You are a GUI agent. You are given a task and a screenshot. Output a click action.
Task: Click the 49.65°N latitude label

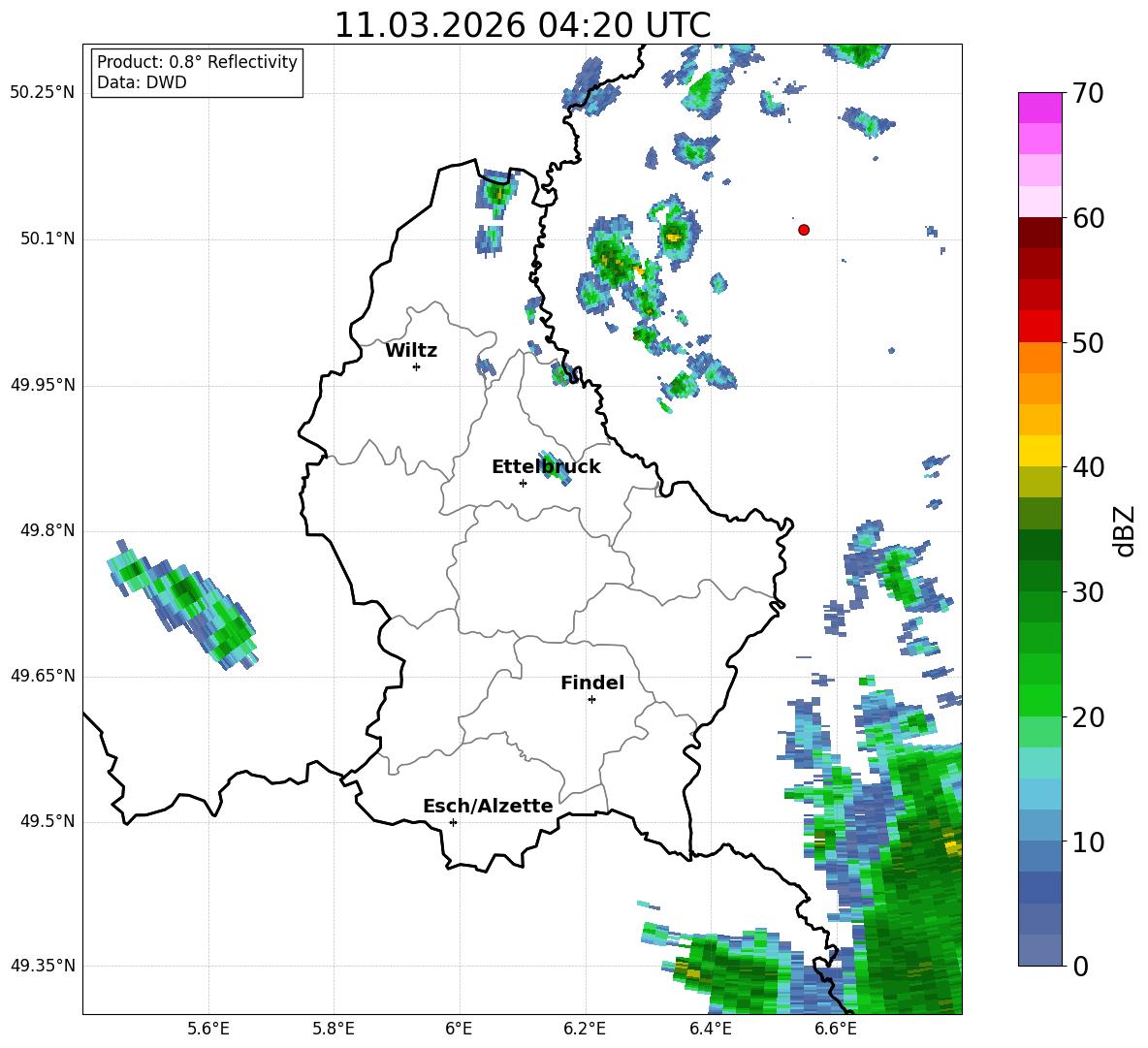[x=44, y=676]
